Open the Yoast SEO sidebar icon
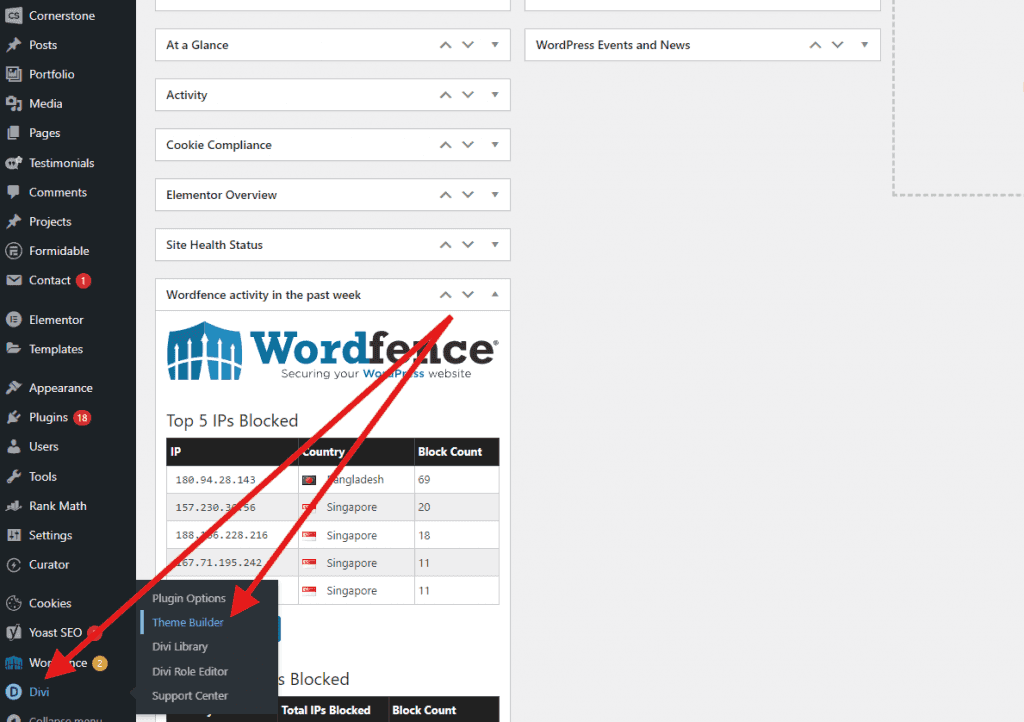 coord(14,632)
